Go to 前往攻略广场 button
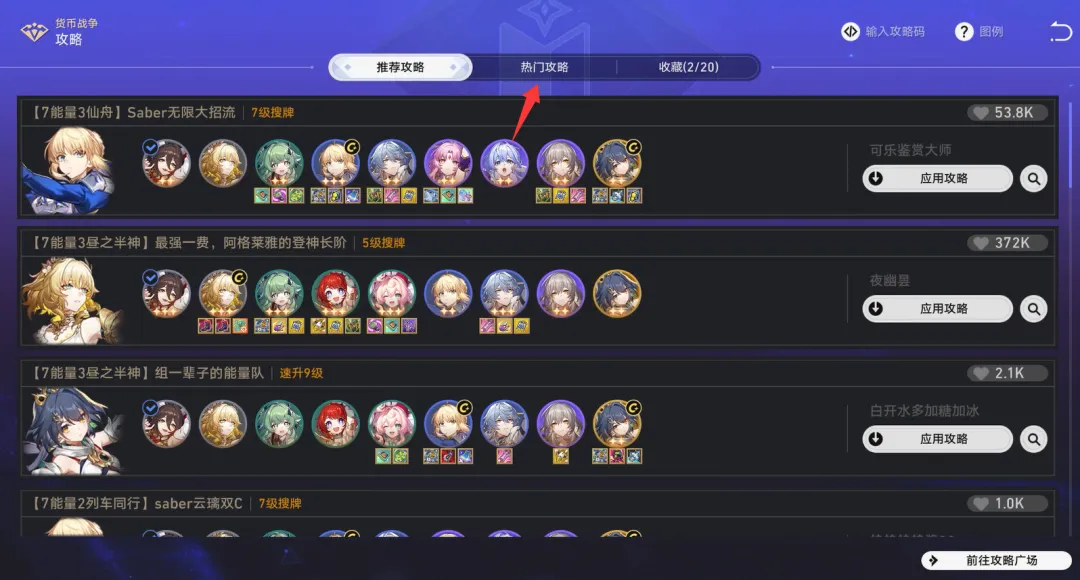The width and height of the screenshot is (1080, 580). [x=996, y=560]
